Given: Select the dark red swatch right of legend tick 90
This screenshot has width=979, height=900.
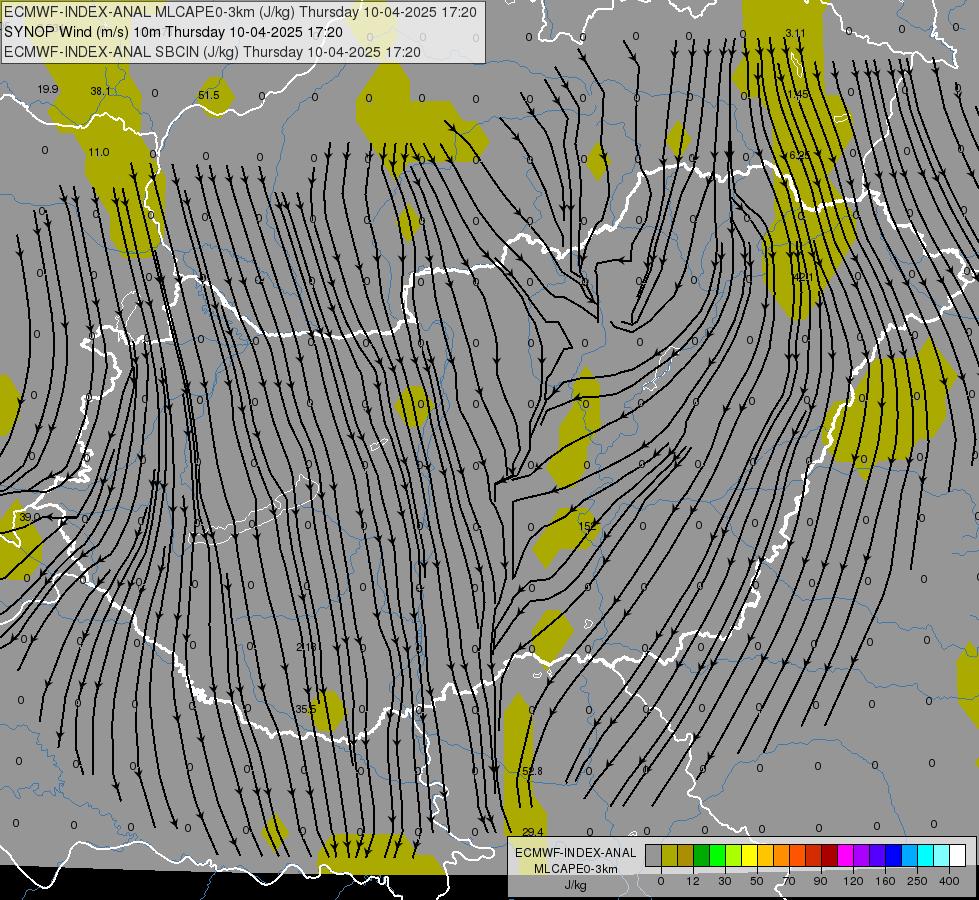Looking at the screenshot, I should click(x=830, y=855).
